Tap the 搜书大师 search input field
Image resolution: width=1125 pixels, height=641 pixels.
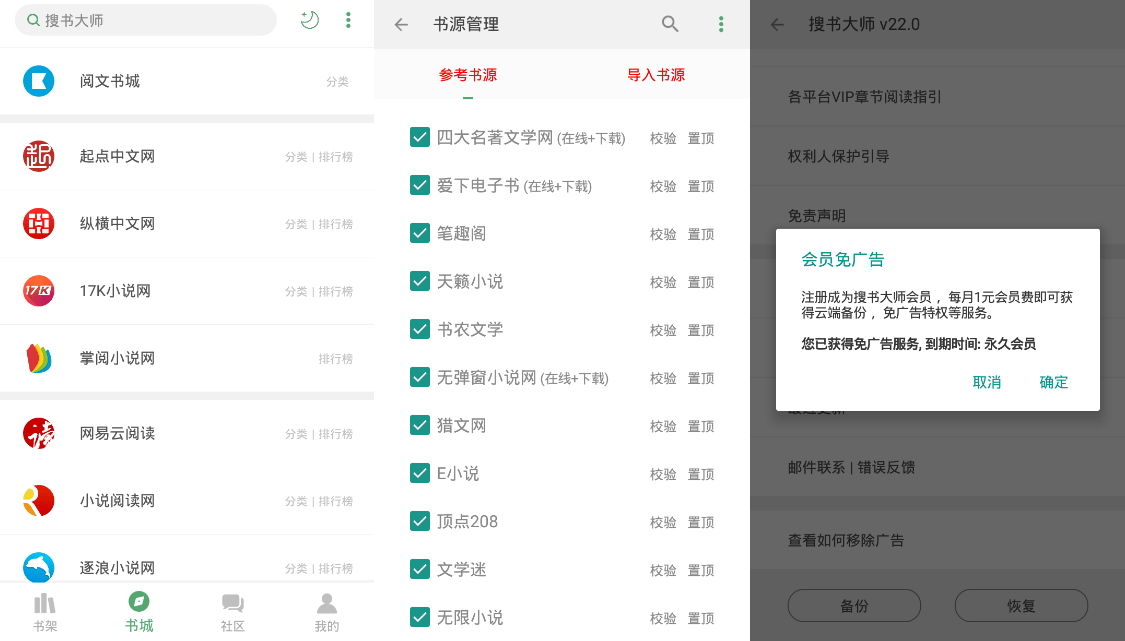[x=145, y=19]
